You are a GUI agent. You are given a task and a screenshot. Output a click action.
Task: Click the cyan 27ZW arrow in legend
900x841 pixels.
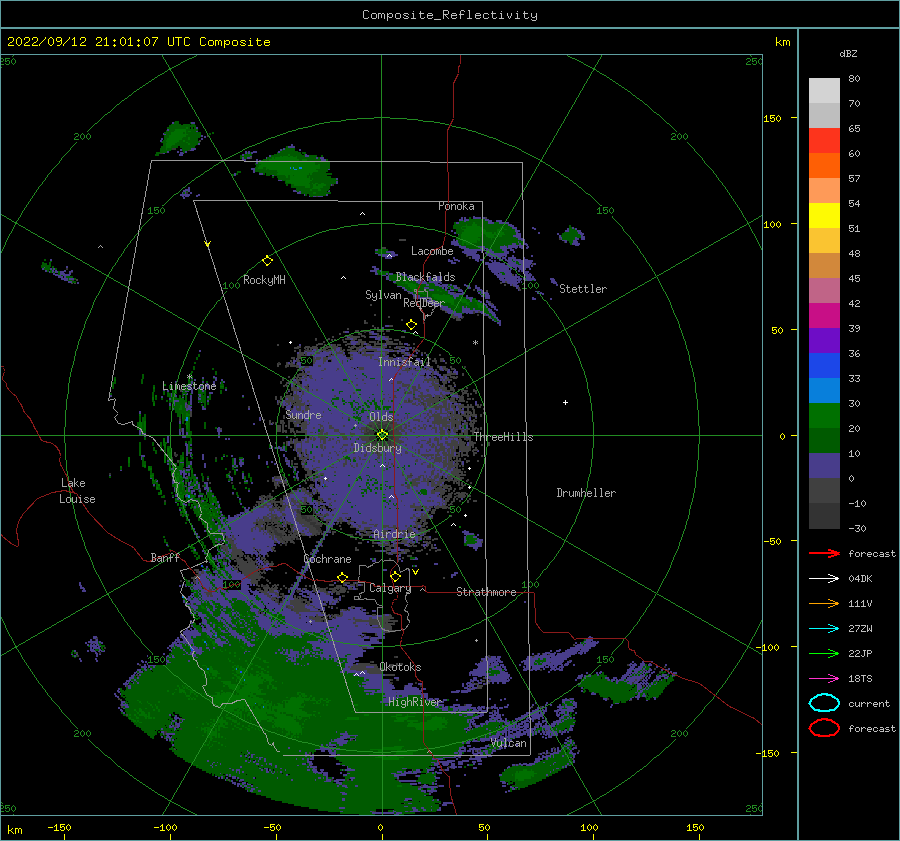click(824, 629)
